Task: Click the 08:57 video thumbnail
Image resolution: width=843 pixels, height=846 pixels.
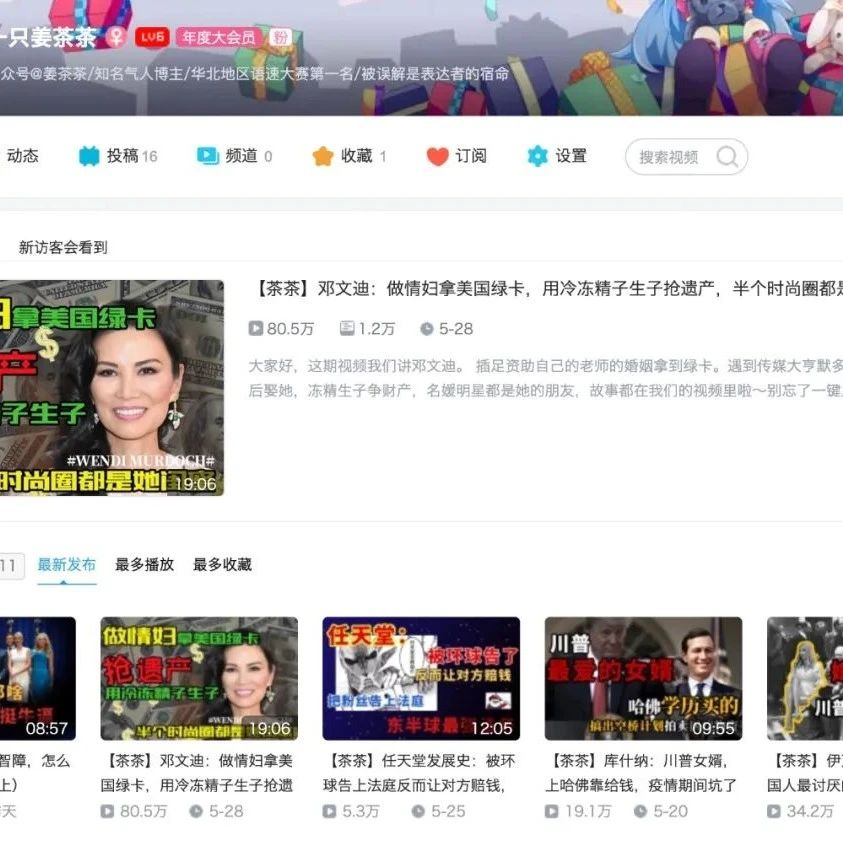Action: (38, 679)
